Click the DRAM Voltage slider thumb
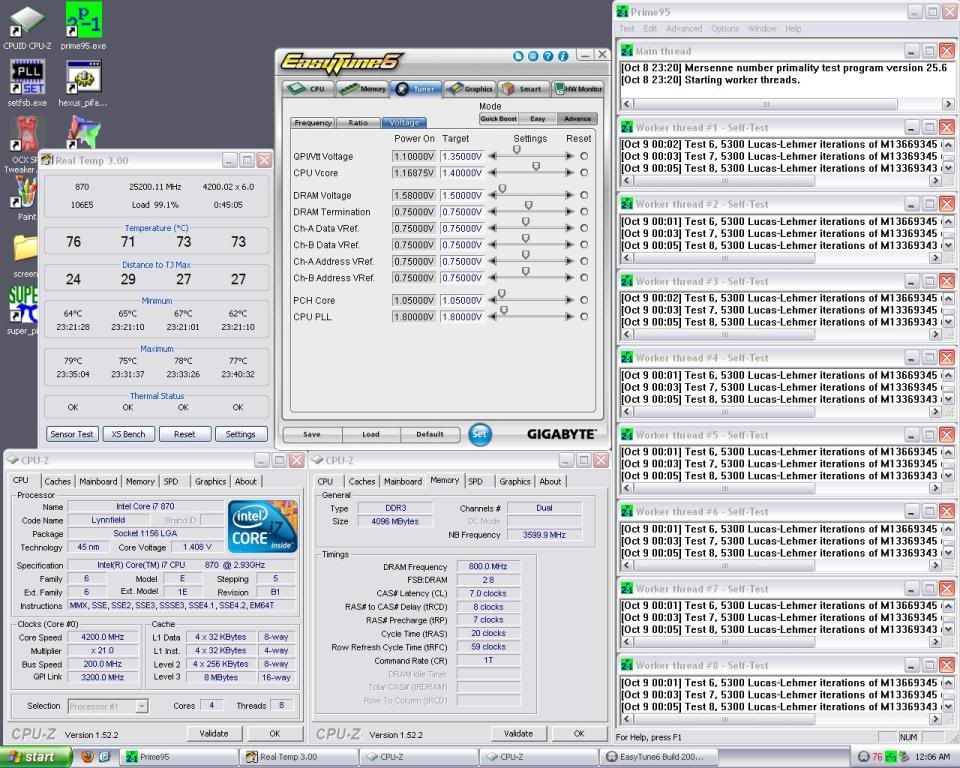960x768 pixels. [502, 189]
